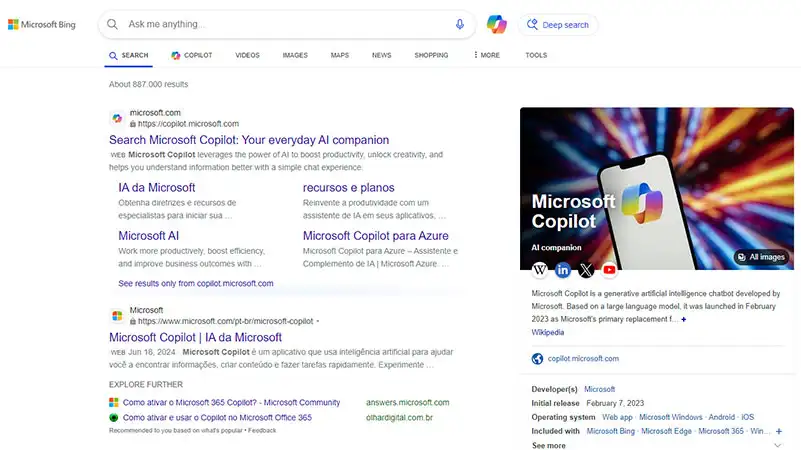Screen dimensions: 801x450
Task: Click the Deep search button
Action: [x=558, y=25]
